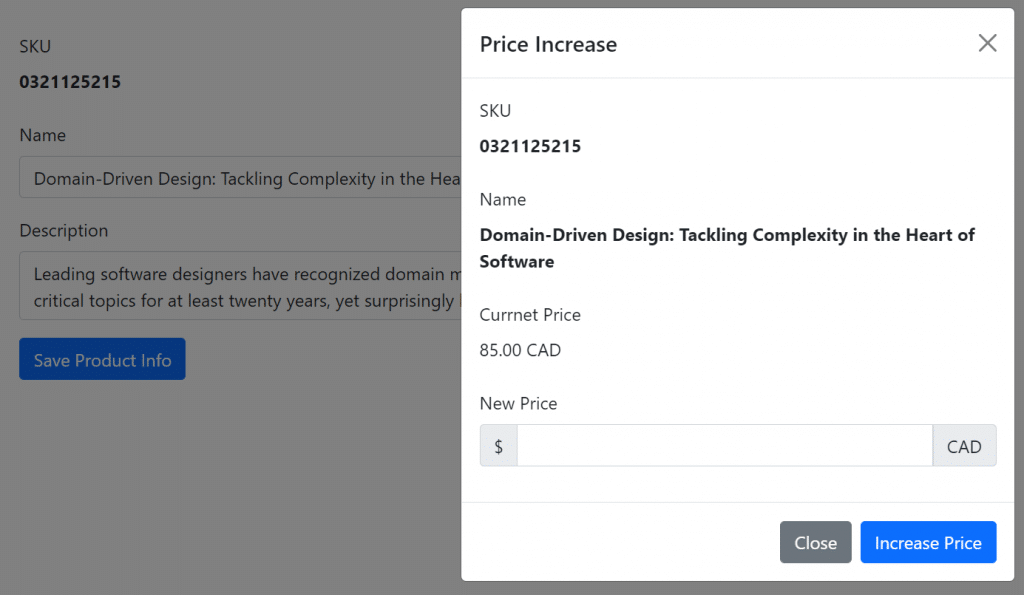Image resolution: width=1024 pixels, height=595 pixels.
Task: Click the bold product name in the dialog
Action: pyautogui.click(x=727, y=248)
